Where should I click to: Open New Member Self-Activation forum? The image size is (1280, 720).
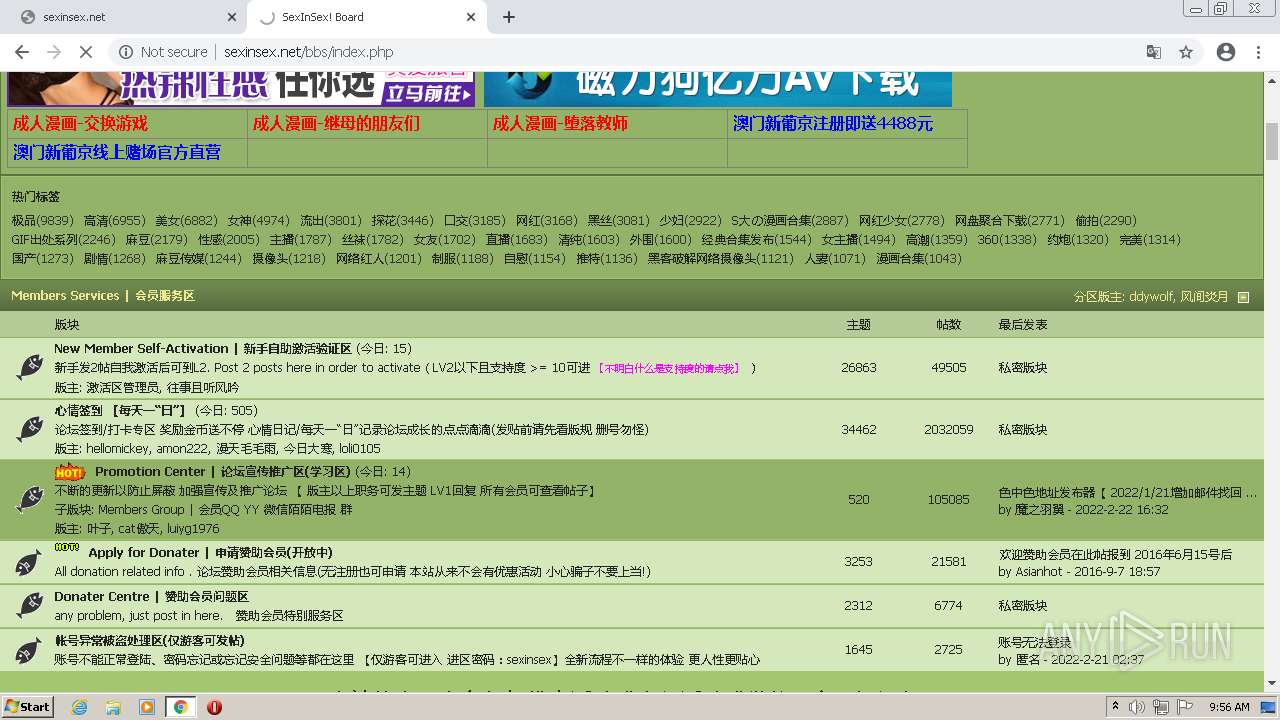click(x=203, y=349)
